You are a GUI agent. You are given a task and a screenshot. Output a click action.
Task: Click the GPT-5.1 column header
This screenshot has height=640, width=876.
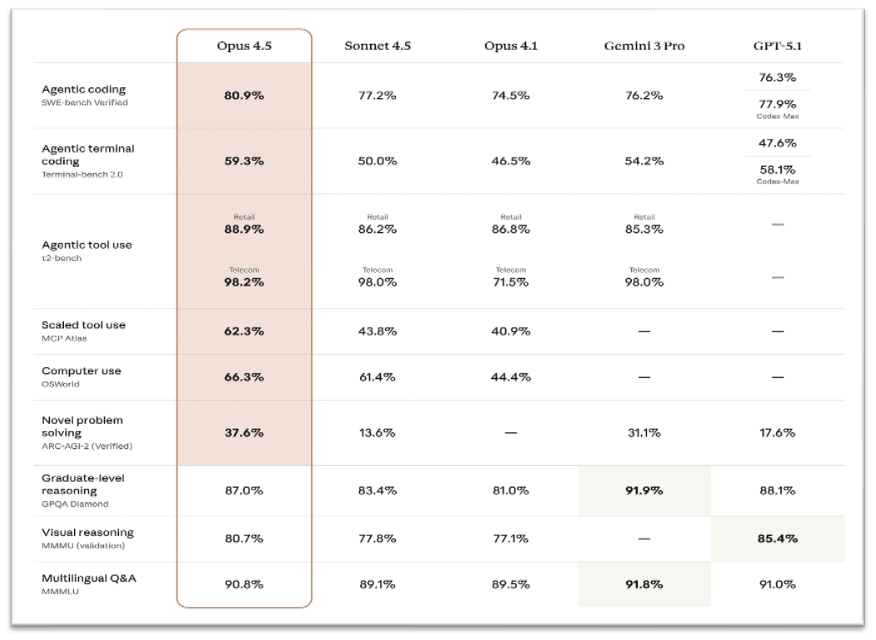777,46
